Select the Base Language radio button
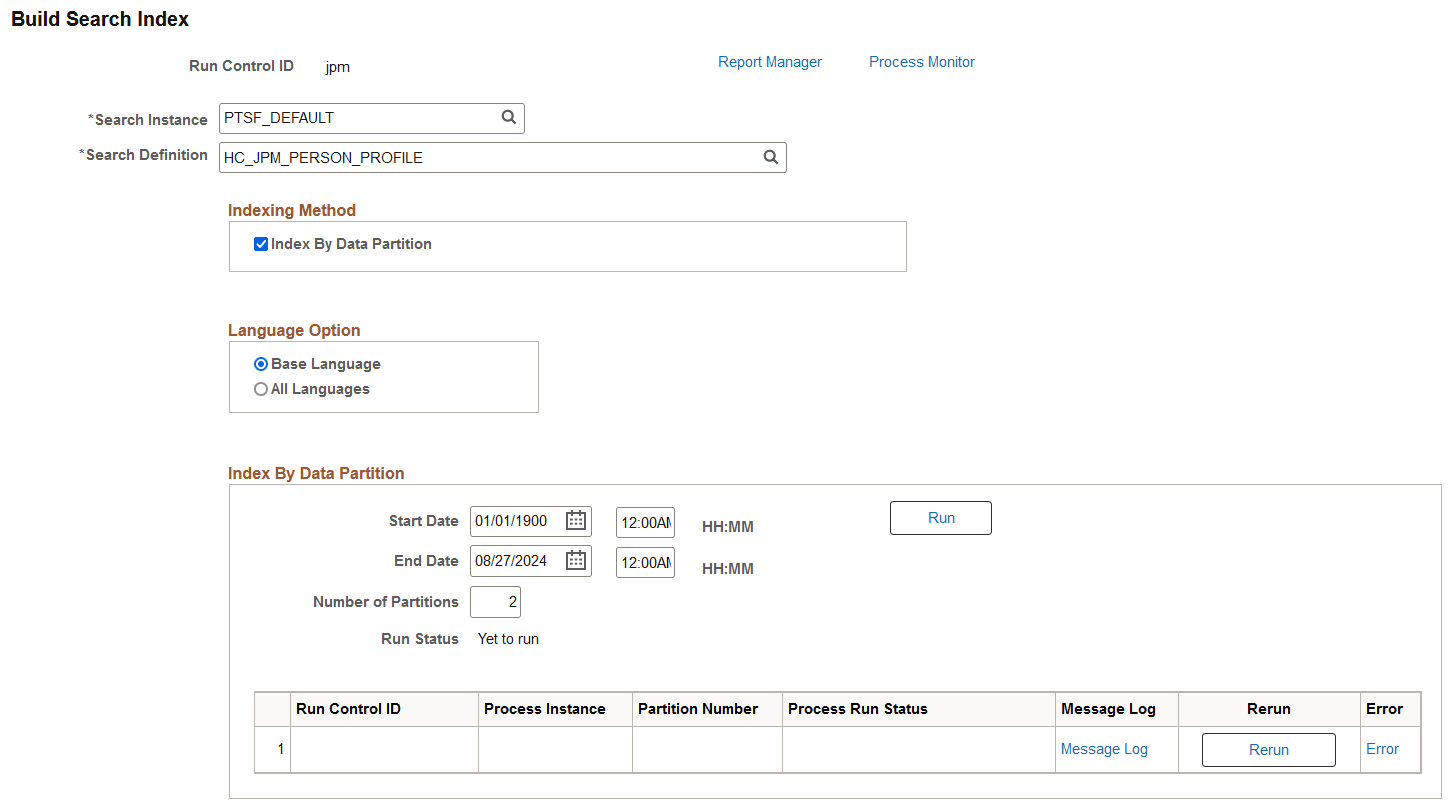Viewport: 1455px width, 810px height. pyautogui.click(x=260, y=363)
